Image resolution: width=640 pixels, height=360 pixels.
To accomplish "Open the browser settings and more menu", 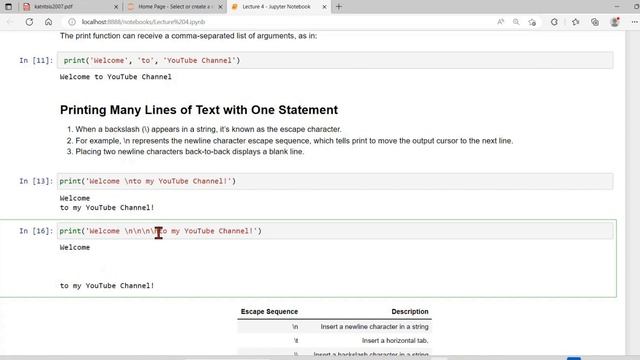I will coord(634,22).
